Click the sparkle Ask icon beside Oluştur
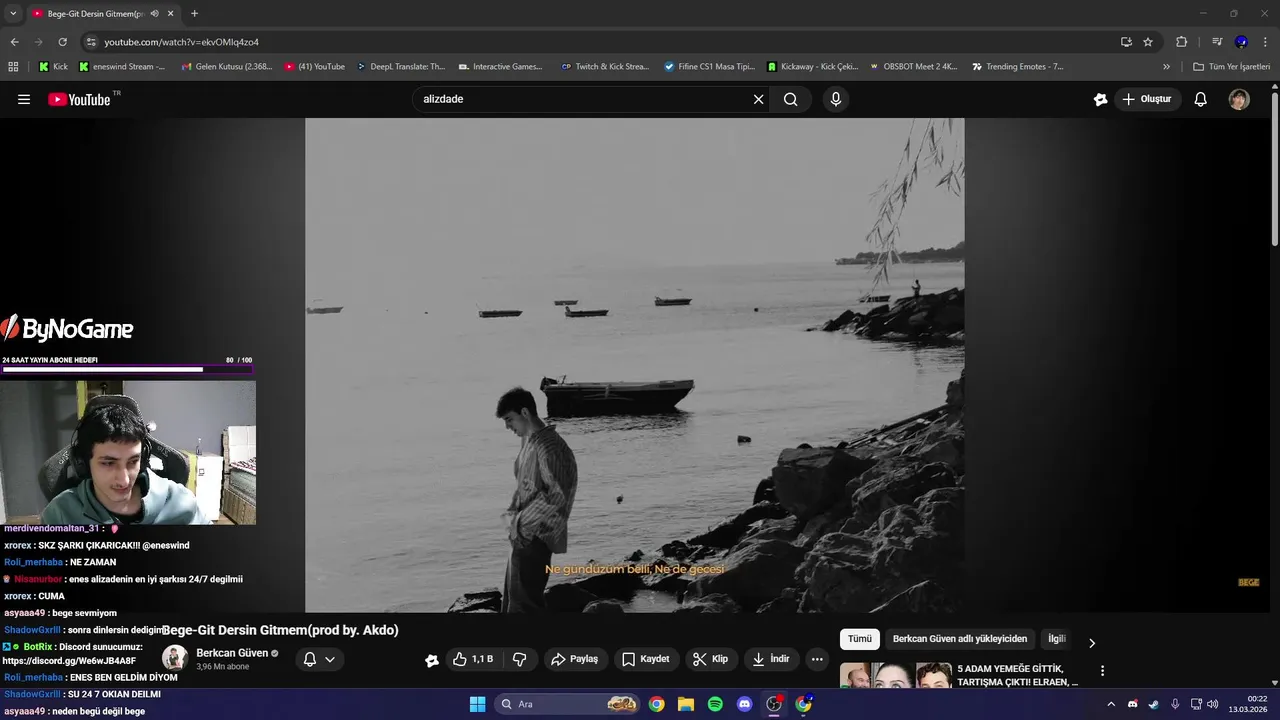Screen dimensions: 1280x720 [1100, 99]
